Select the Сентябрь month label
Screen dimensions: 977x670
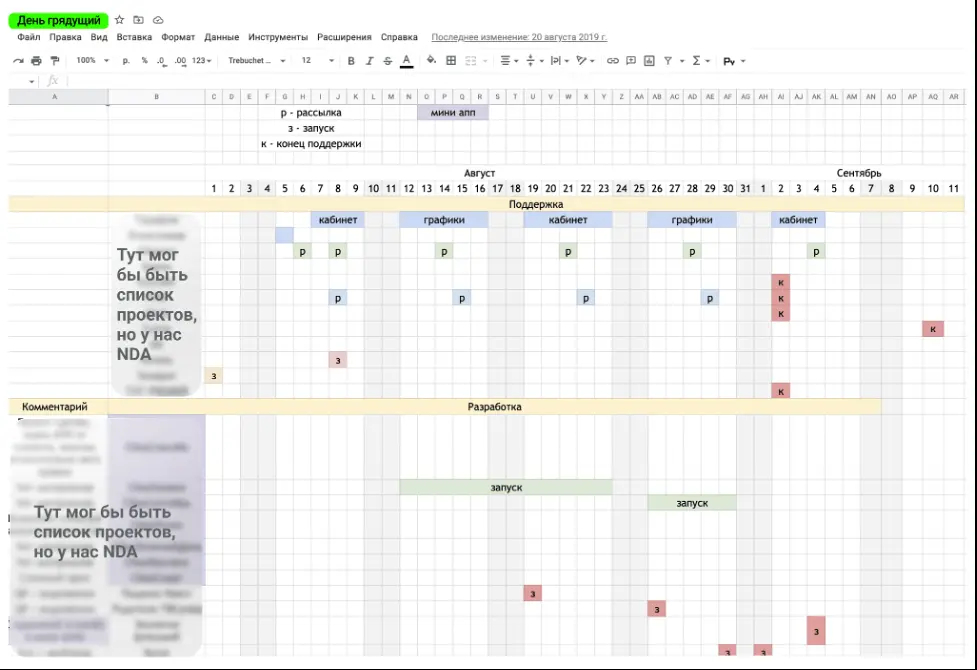coord(859,173)
